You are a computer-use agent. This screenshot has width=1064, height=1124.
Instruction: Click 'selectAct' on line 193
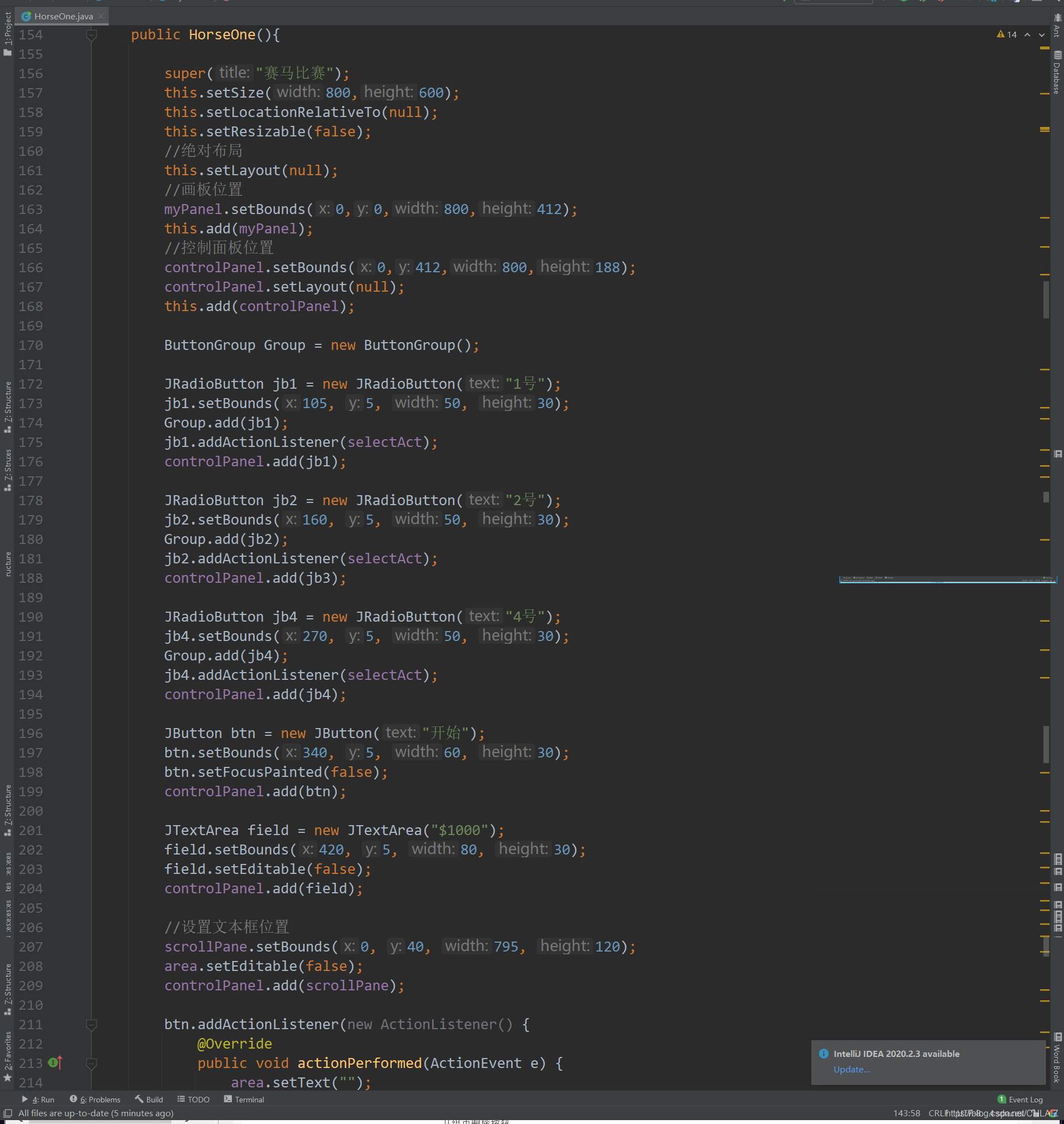[384, 675]
